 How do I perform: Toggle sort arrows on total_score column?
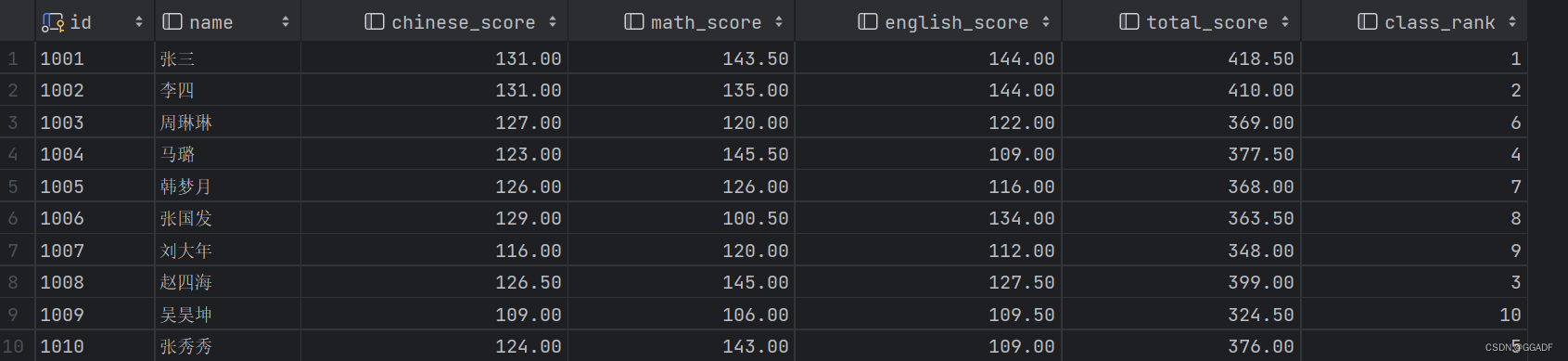pos(1285,21)
